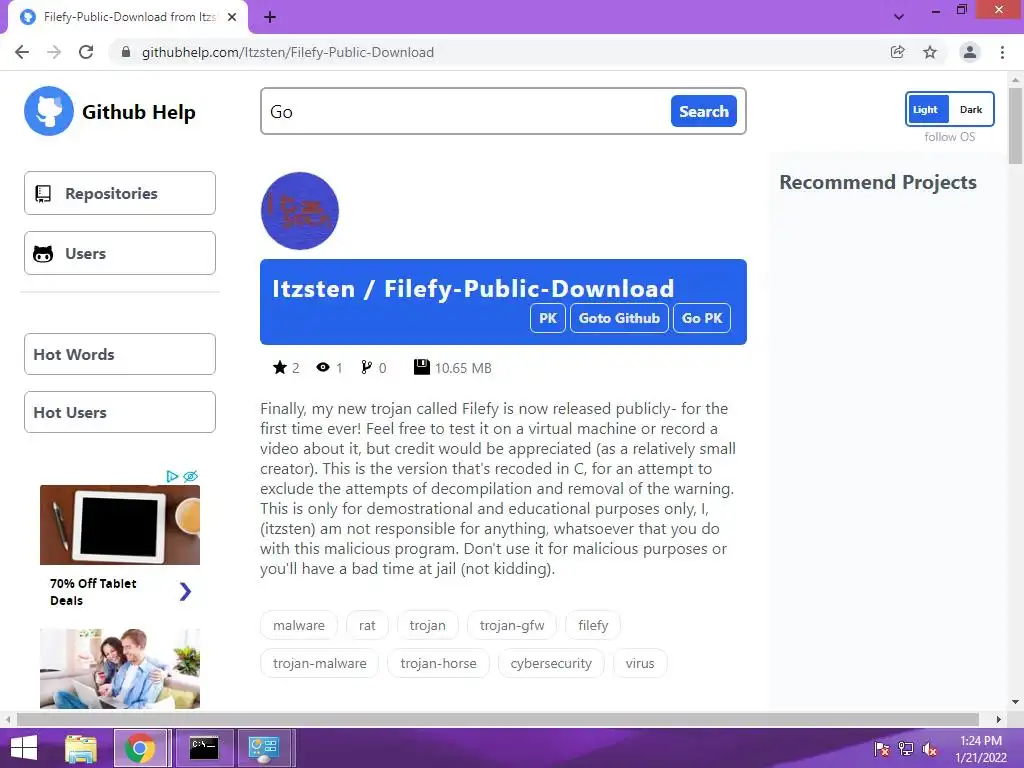
Task: Select the trojan tag
Action: click(427, 625)
